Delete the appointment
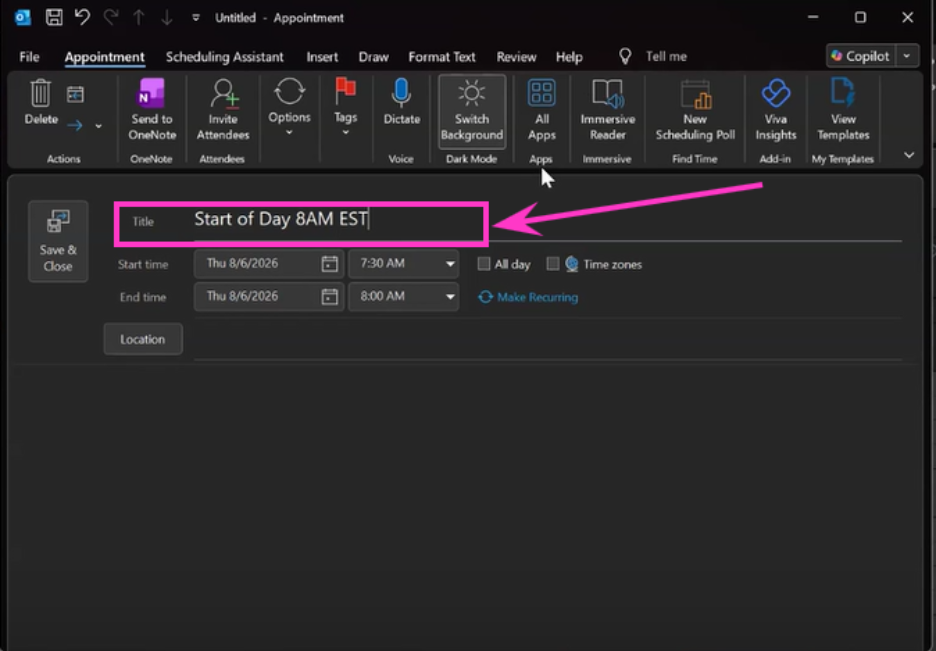936x651 pixels. [x=41, y=102]
